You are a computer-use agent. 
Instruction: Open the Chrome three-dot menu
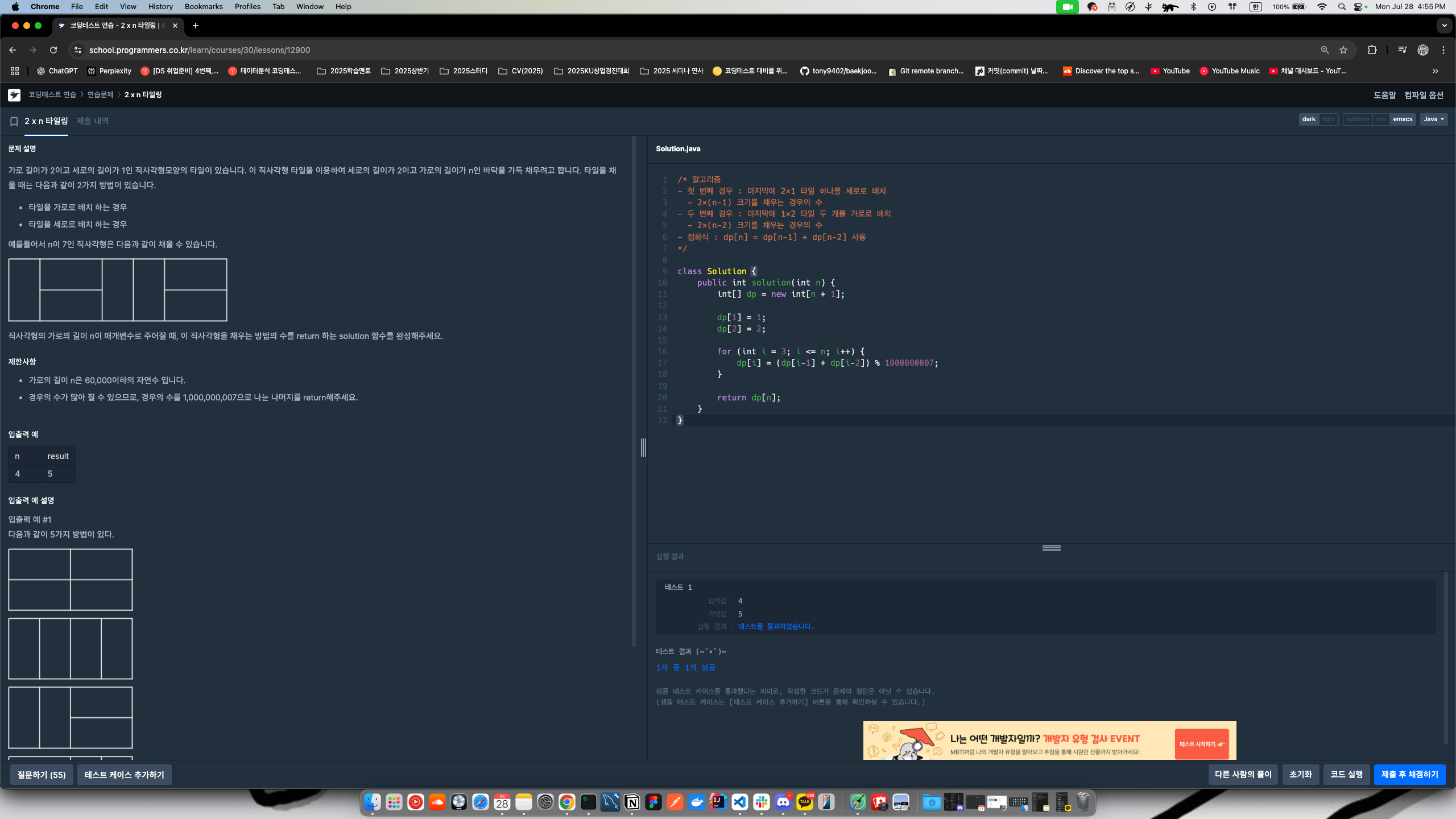point(1443,50)
